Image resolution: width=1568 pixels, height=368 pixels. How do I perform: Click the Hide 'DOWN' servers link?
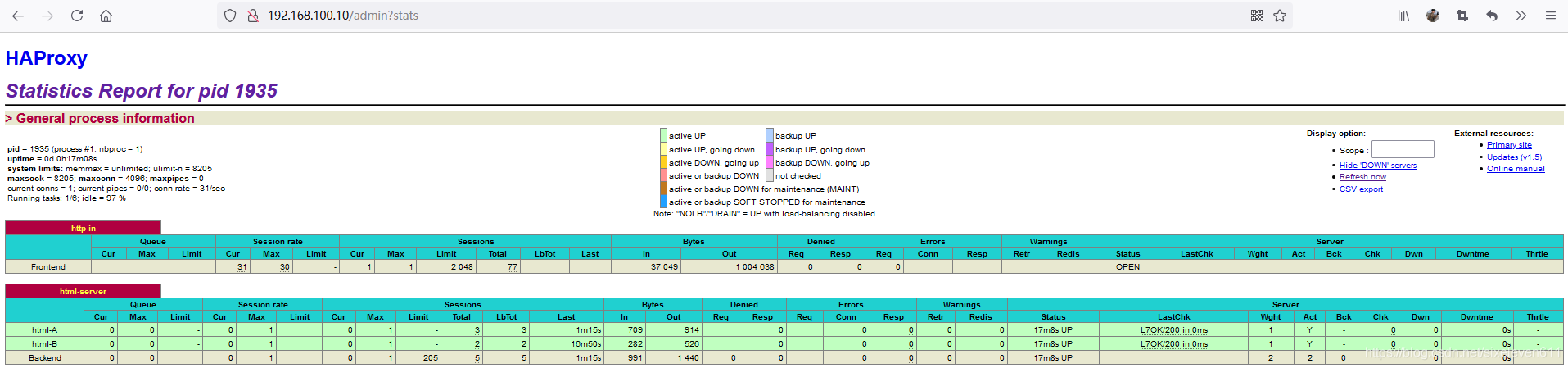(x=1378, y=166)
